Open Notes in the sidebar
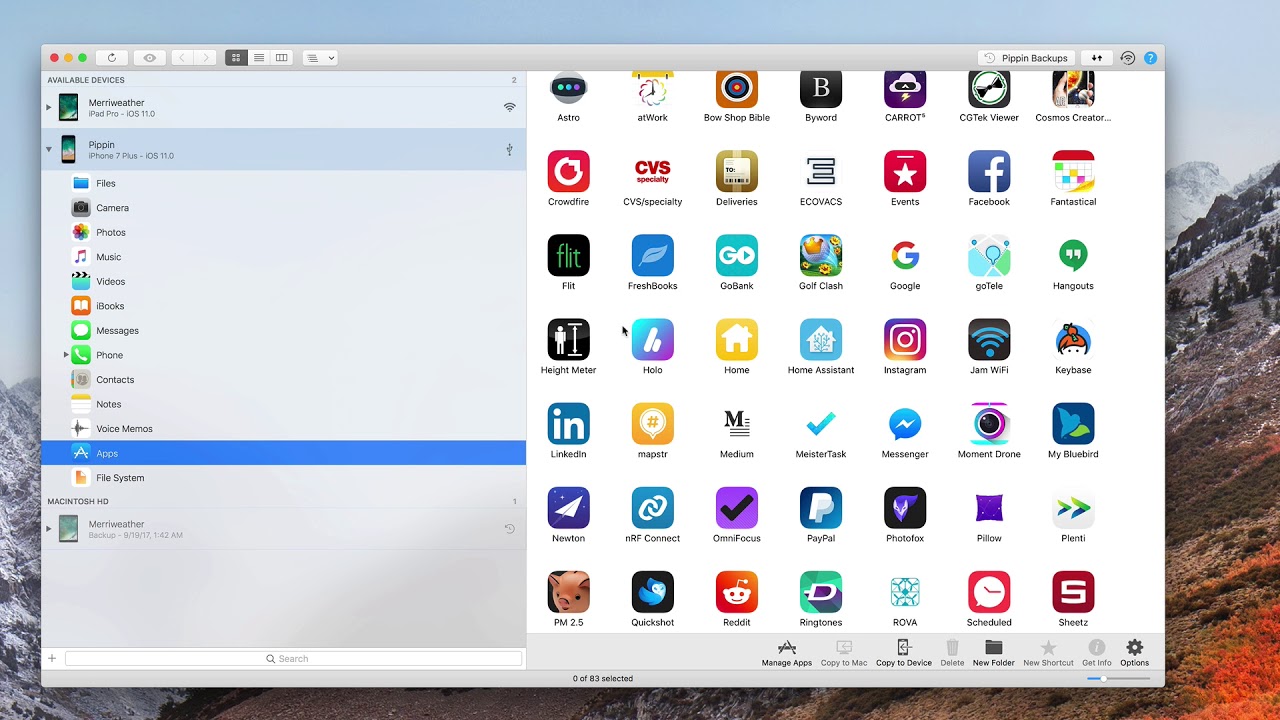The image size is (1280, 720). click(x=284, y=404)
